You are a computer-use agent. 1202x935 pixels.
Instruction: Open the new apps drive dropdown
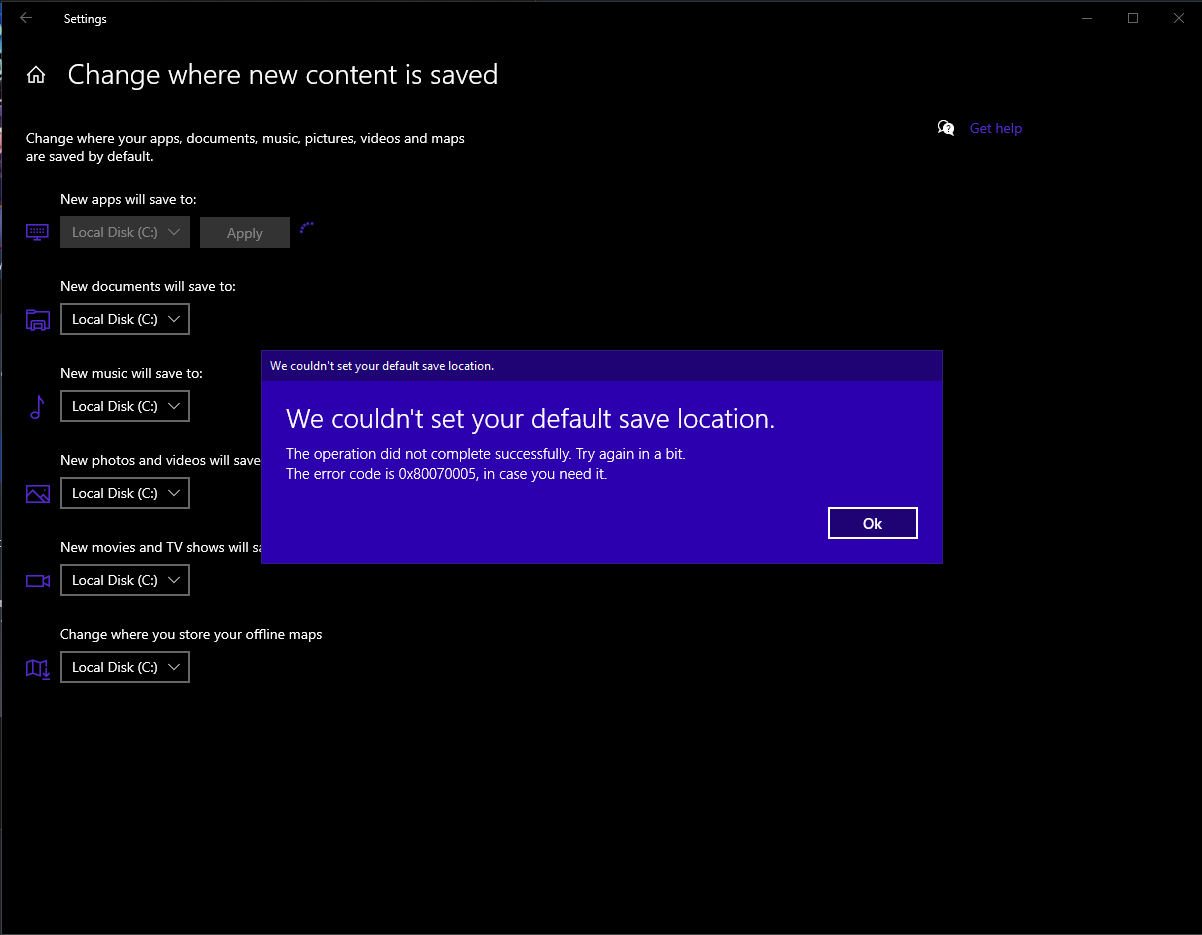pos(125,232)
